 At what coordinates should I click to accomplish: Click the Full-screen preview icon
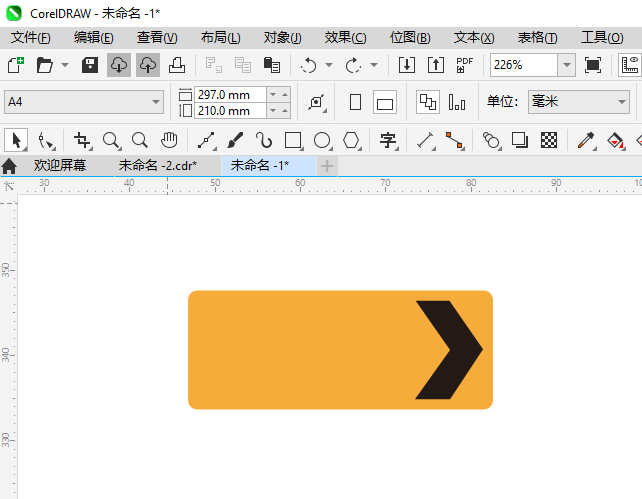coord(593,65)
